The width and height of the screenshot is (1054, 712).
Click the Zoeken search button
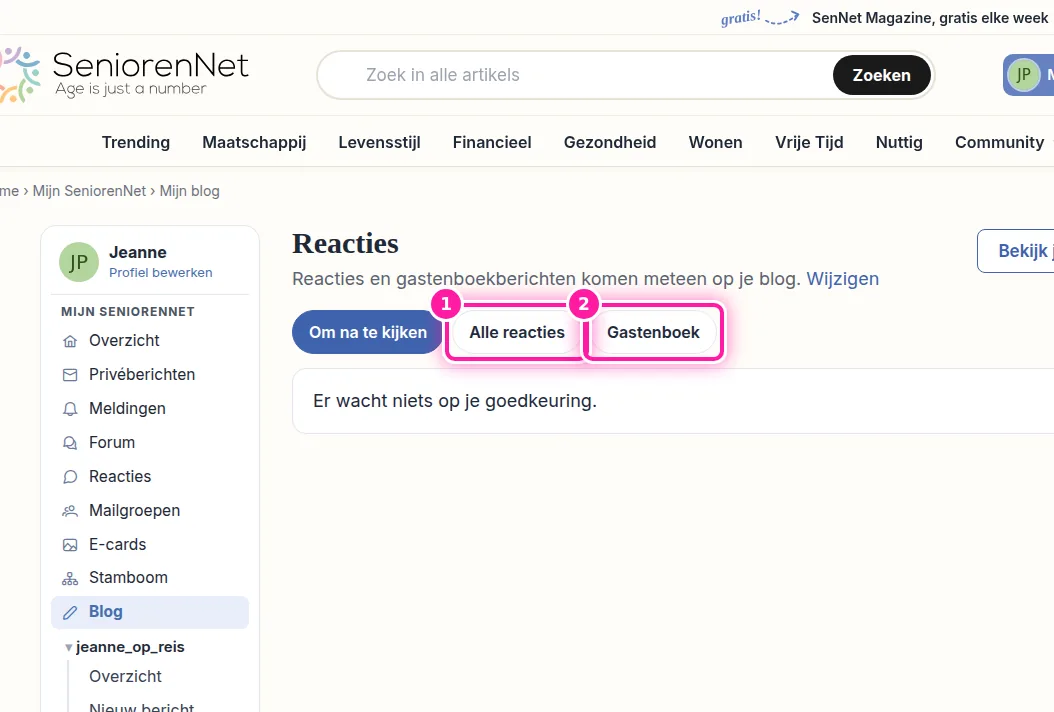click(x=881, y=75)
